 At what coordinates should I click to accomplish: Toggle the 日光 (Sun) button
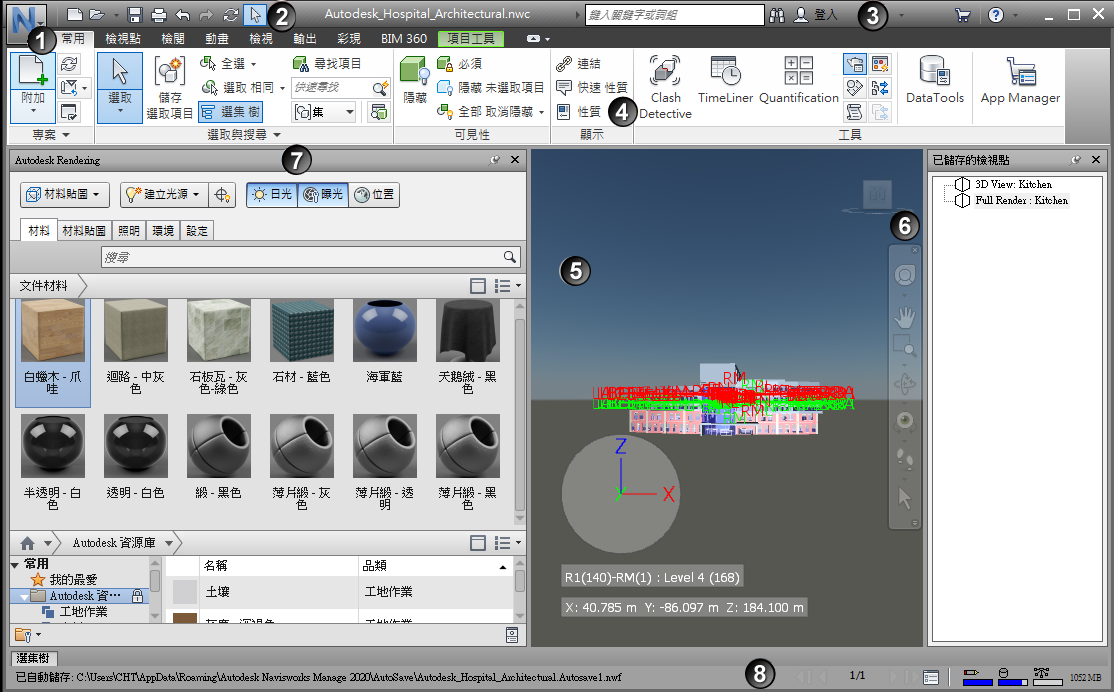[x=272, y=195]
